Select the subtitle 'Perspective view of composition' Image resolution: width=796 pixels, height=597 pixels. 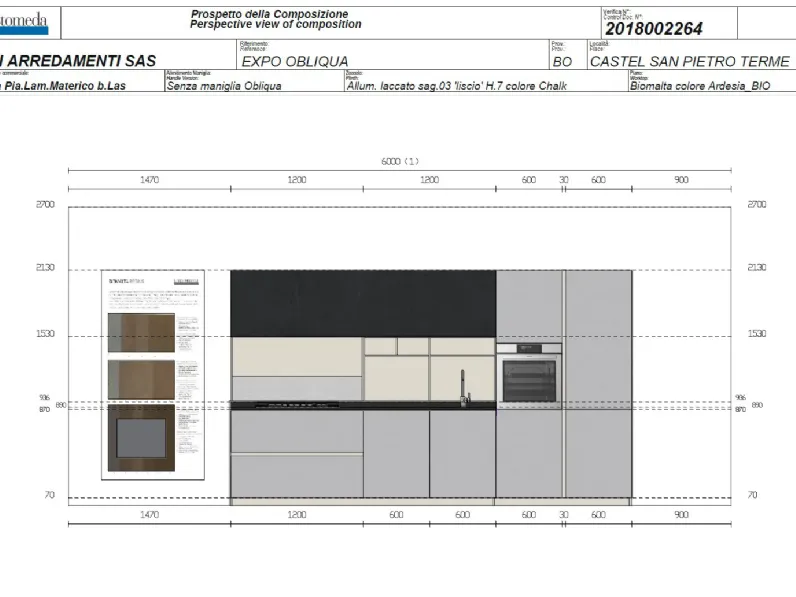tap(276, 24)
